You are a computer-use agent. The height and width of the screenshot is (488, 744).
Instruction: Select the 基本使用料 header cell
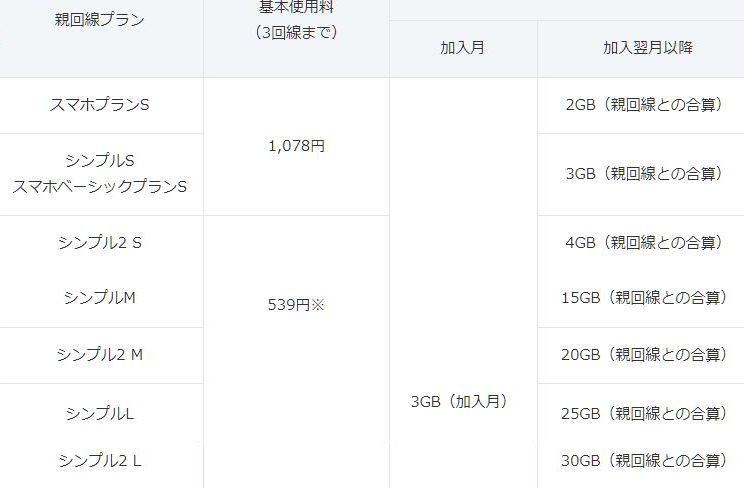coord(296,20)
